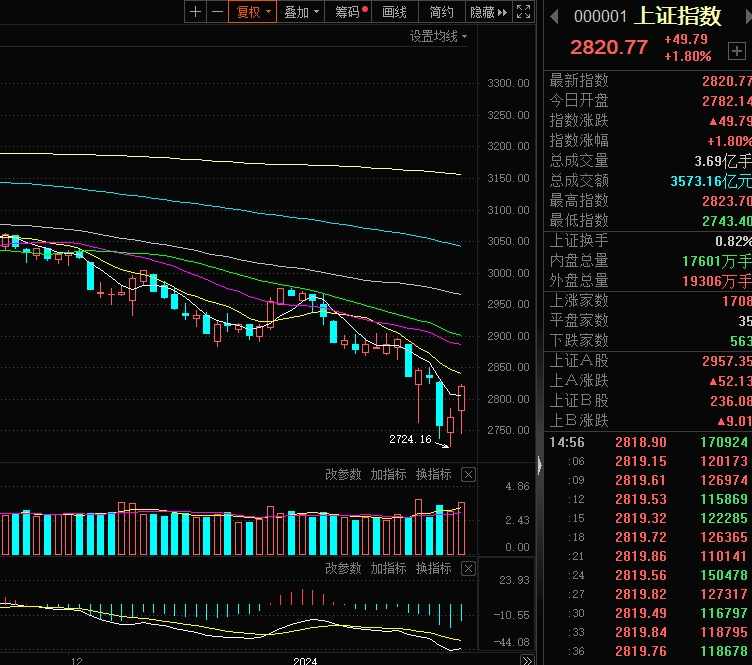Click the plus icon to add 上证指数 to watchlist

[735, 51]
